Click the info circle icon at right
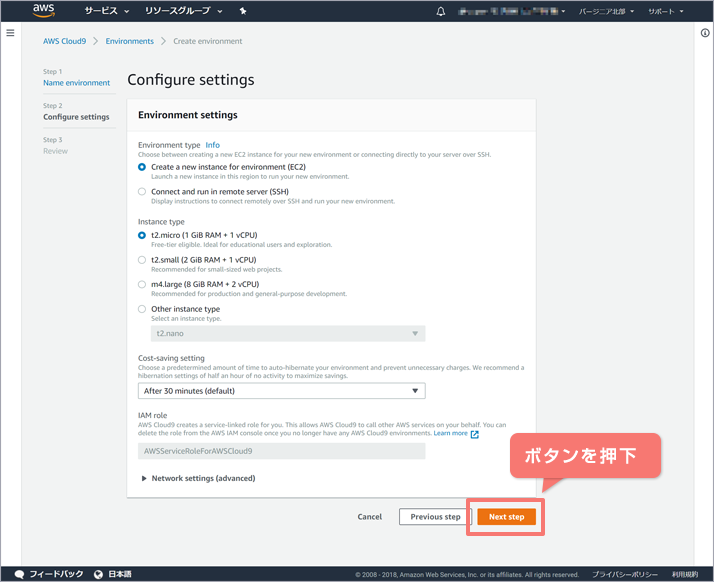 [x=704, y=33]
